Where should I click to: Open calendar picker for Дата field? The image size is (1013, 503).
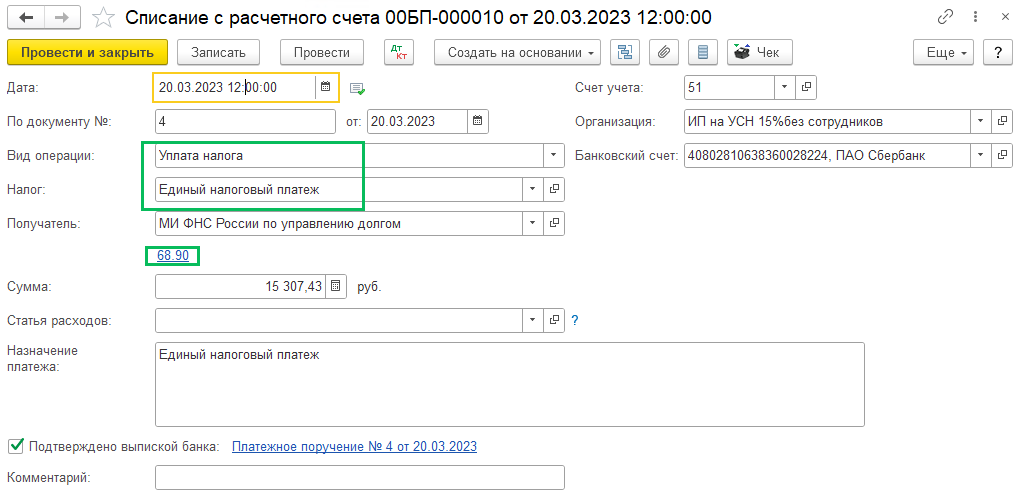click(325, 87)
